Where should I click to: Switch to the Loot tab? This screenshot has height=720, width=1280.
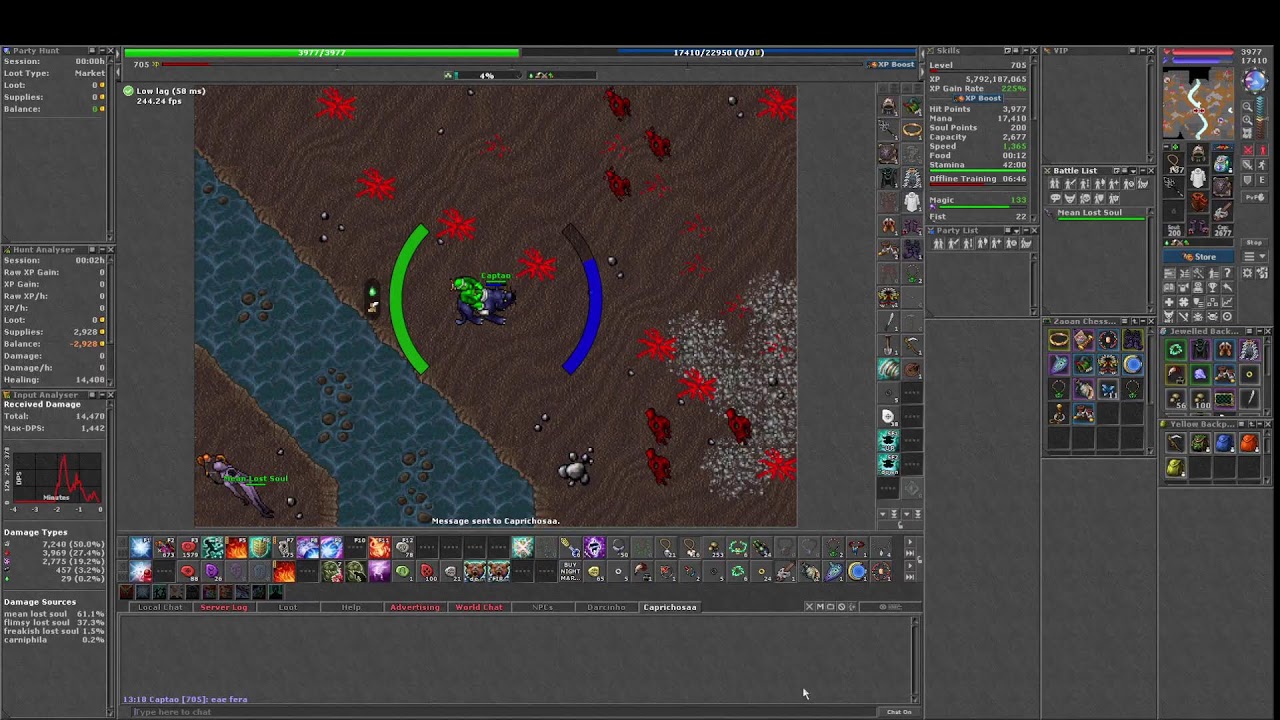[x=287, y=607]
